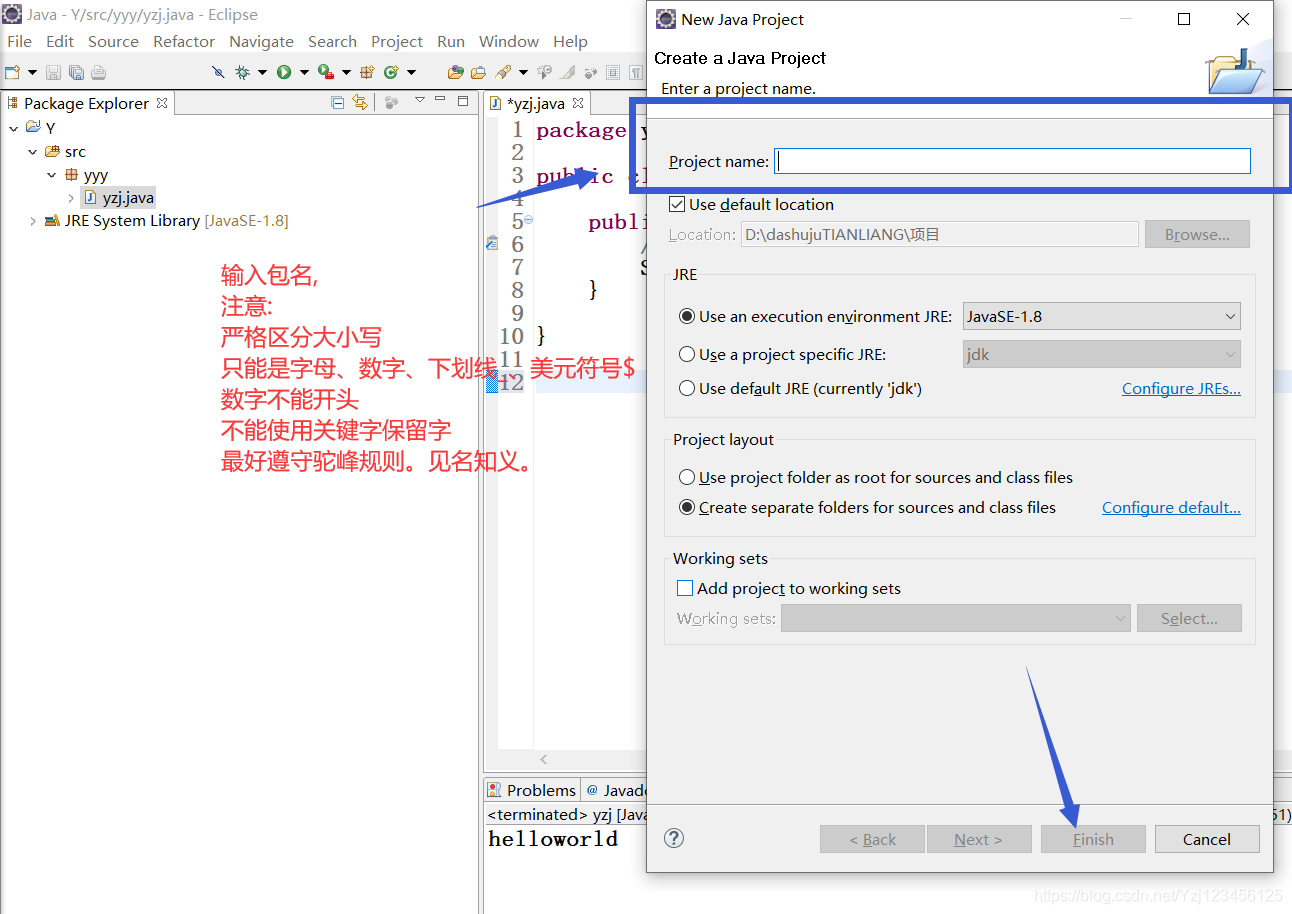Select the *yzj.java editor tab
This screenshot has width=1292, height=914.
tap(536, 103)
